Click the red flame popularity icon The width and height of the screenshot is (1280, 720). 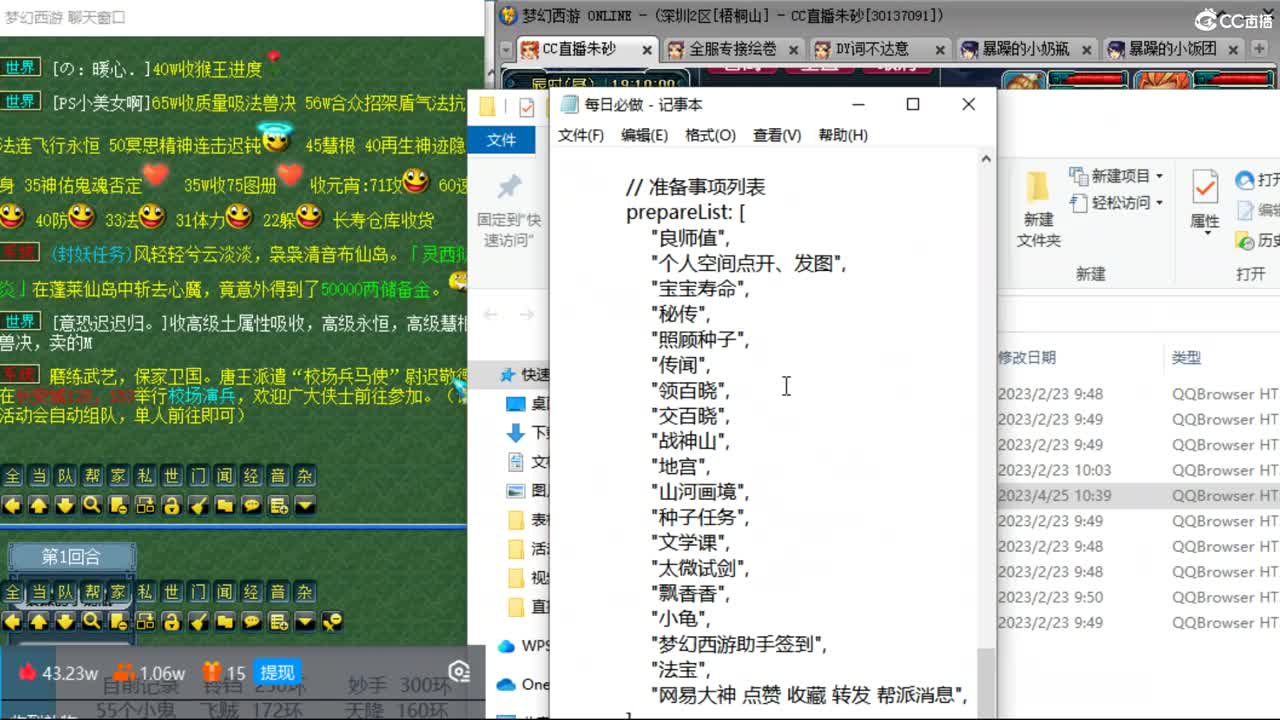(27, 672)
